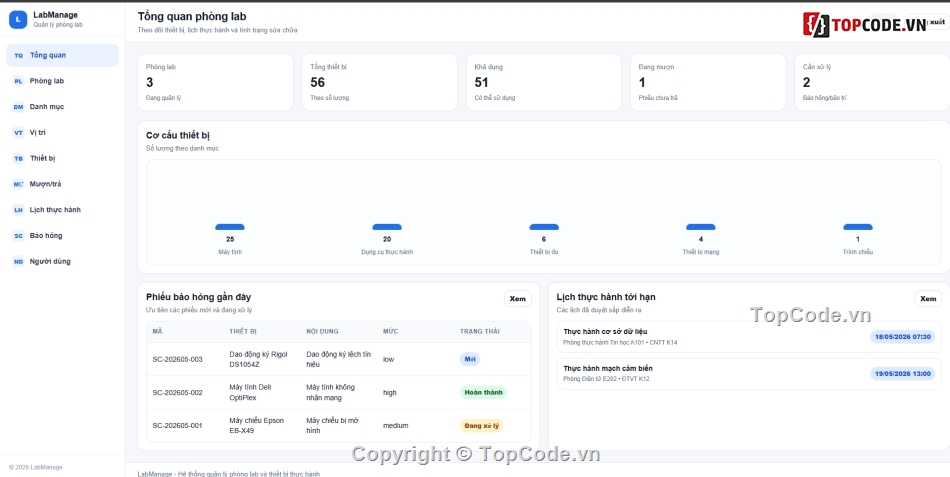Click the DM badge icon for Danh mục
This screenshot has width=950, height=477.
[x=18, y=107]
